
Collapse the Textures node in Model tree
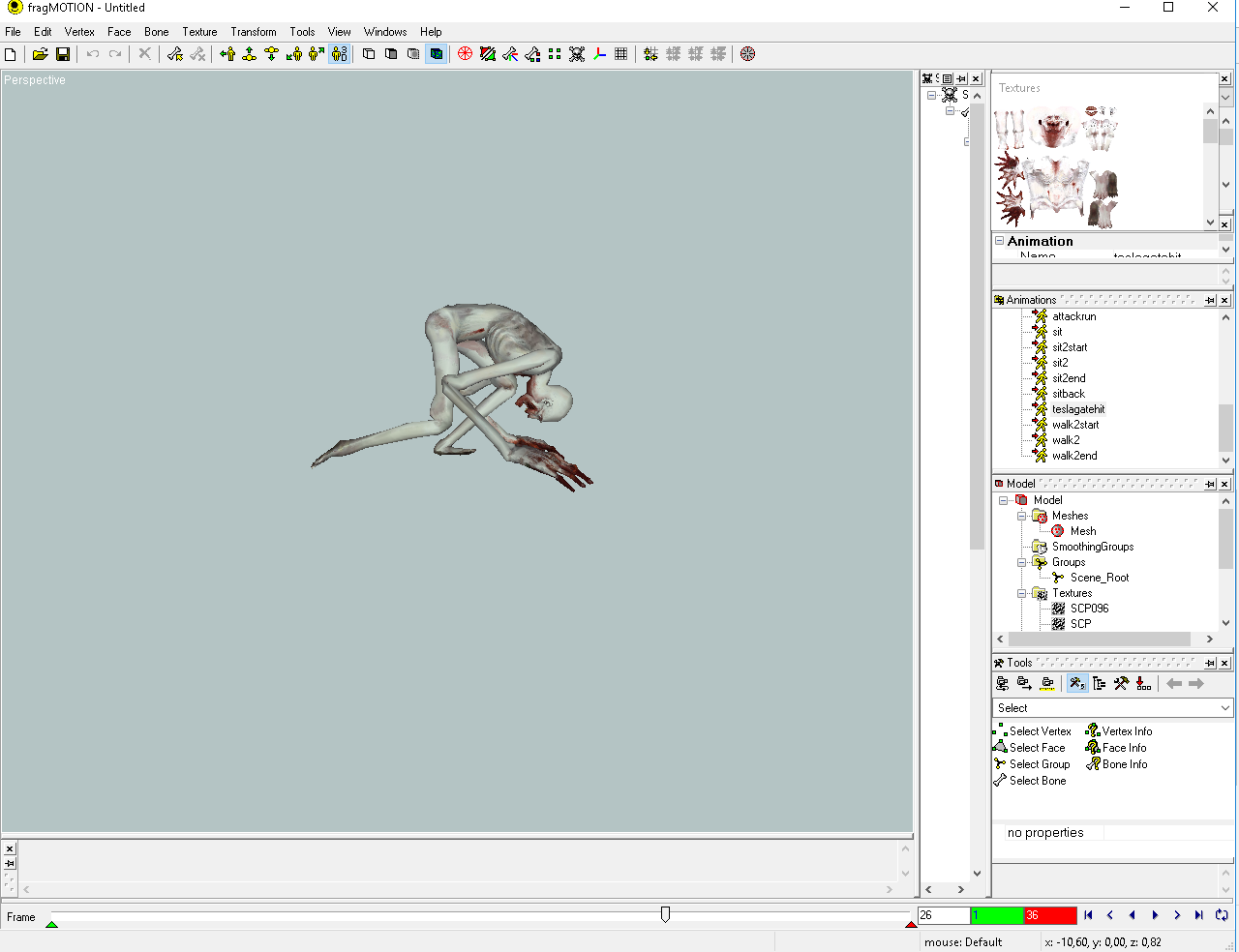coord(1021,593)
